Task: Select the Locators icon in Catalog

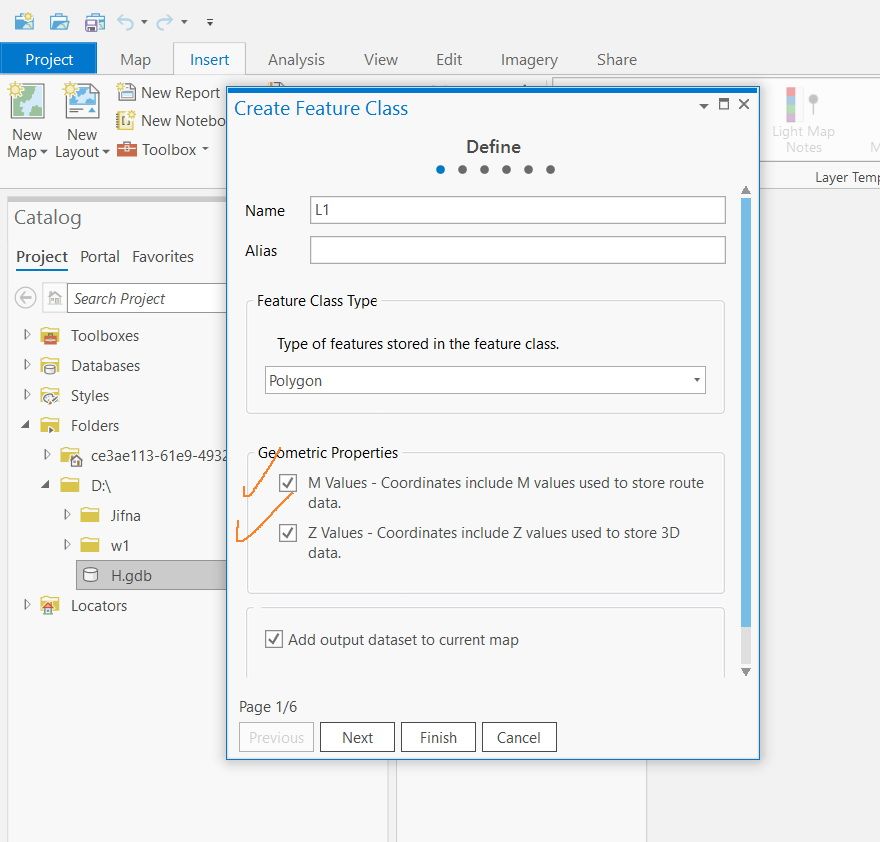Action: (50, 606)
